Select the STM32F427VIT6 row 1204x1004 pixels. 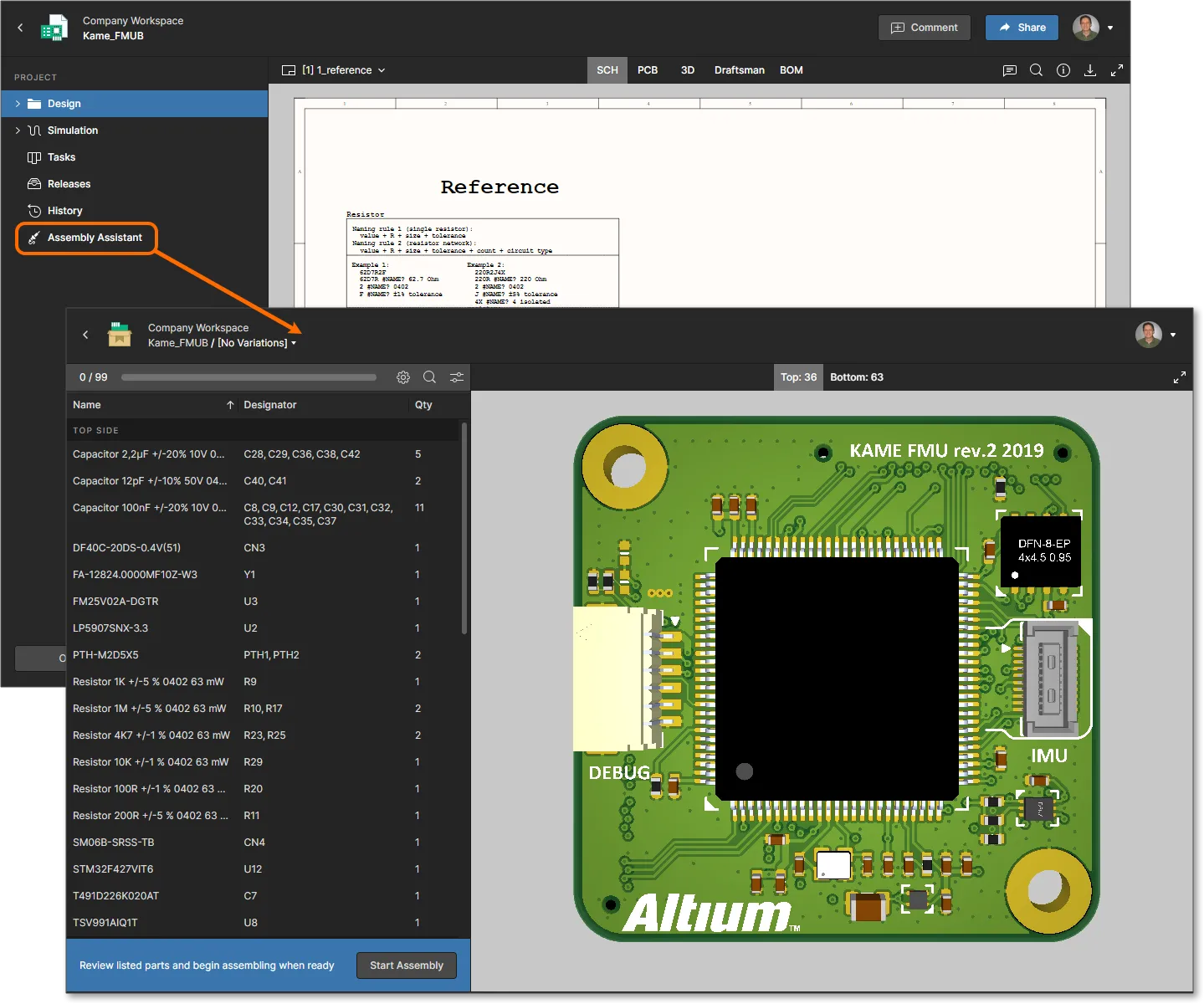[x=264, y=869]
